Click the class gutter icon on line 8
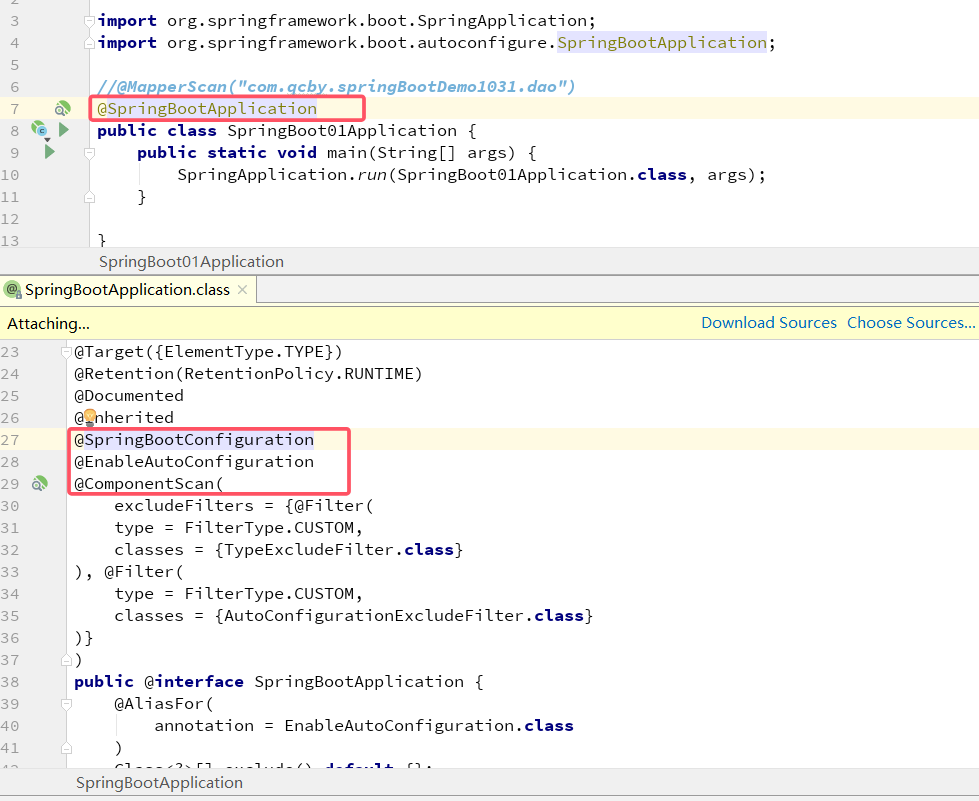Viewport: 979px width, 801px height. [x=39, y=130]
